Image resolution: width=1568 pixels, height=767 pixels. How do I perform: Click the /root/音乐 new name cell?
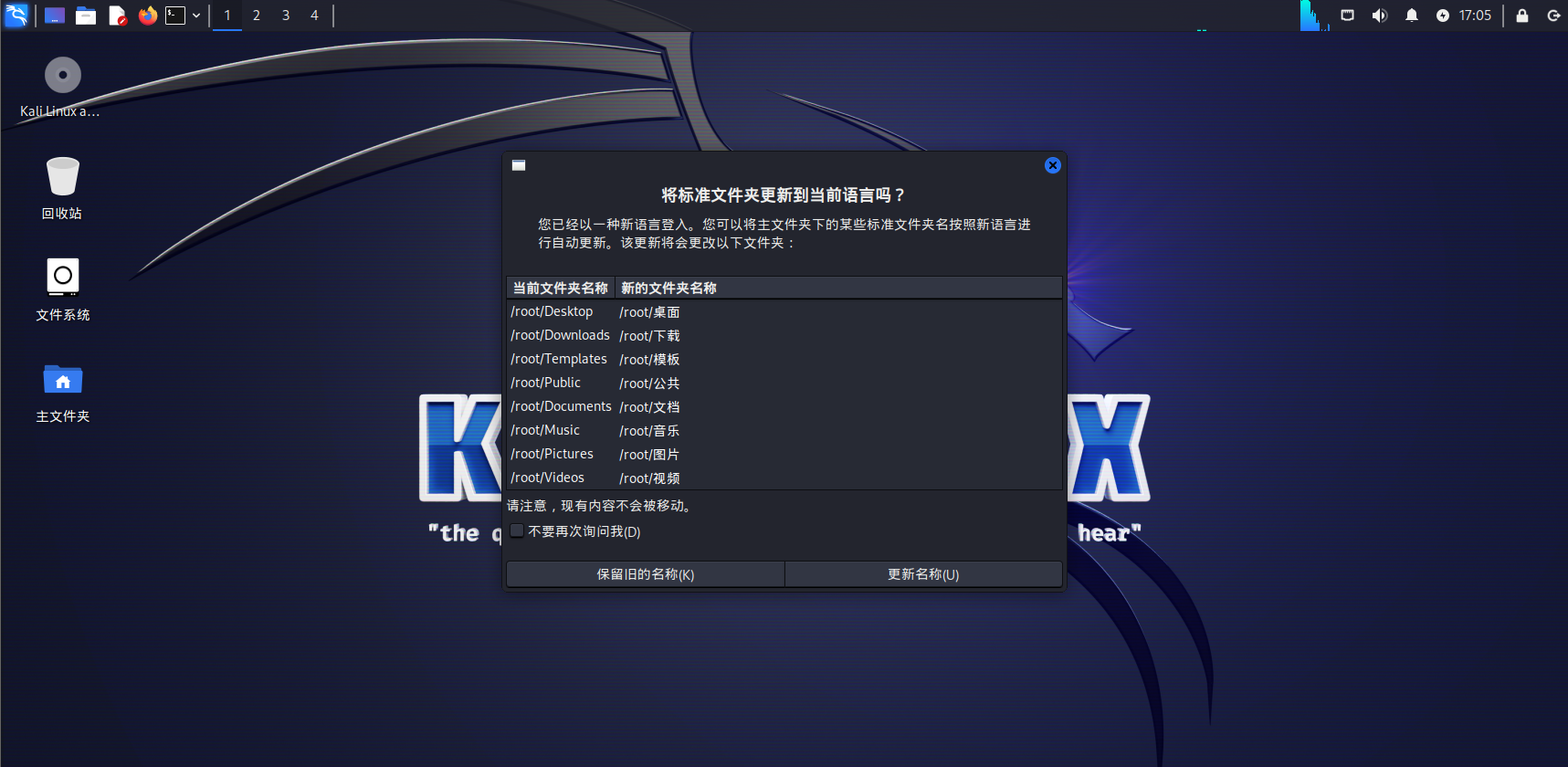(x=649, y=431)
